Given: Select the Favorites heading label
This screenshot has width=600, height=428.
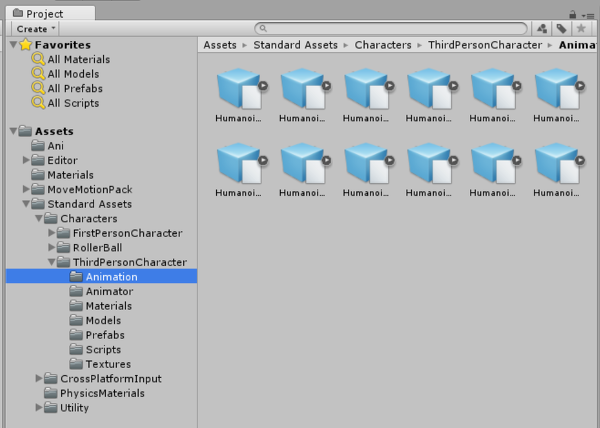Looking at the screenshot, I should pyautogui.click(x=63, y=45).
